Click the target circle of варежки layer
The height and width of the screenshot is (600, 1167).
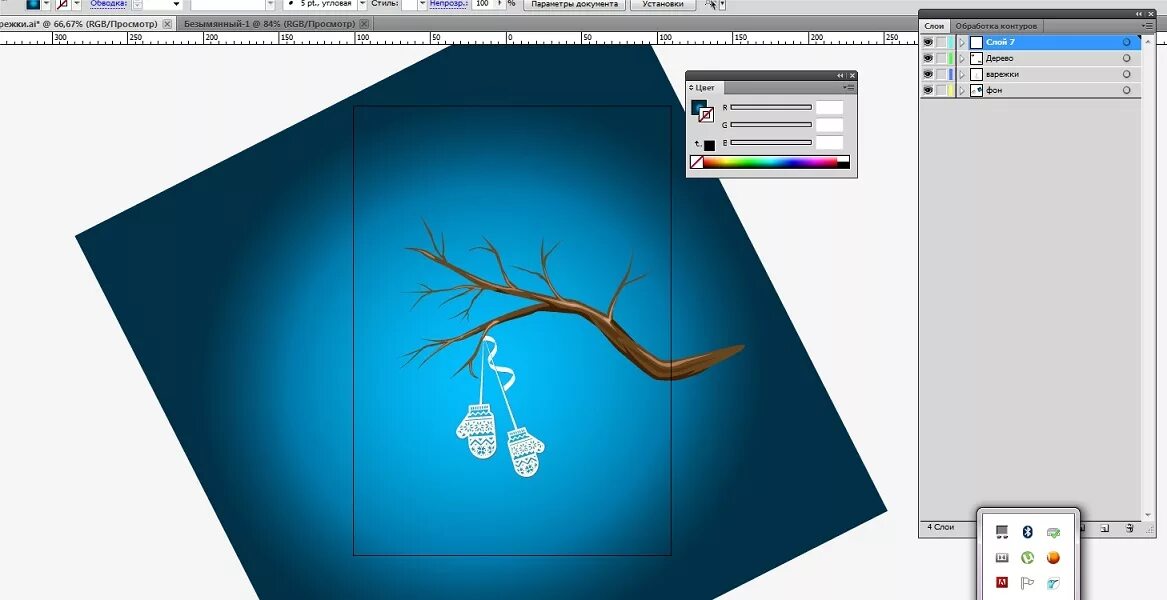click(1127, 74)
